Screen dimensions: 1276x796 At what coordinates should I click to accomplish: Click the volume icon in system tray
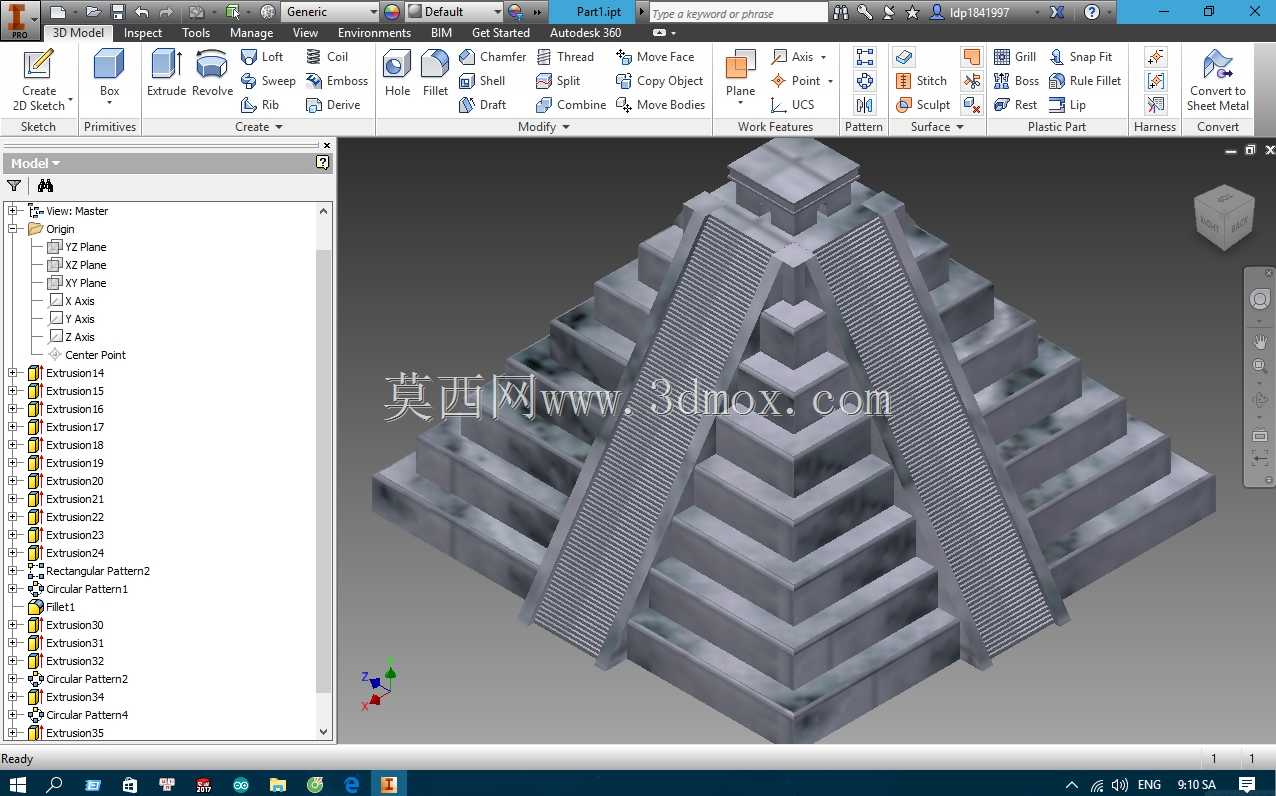point(1120,785)
